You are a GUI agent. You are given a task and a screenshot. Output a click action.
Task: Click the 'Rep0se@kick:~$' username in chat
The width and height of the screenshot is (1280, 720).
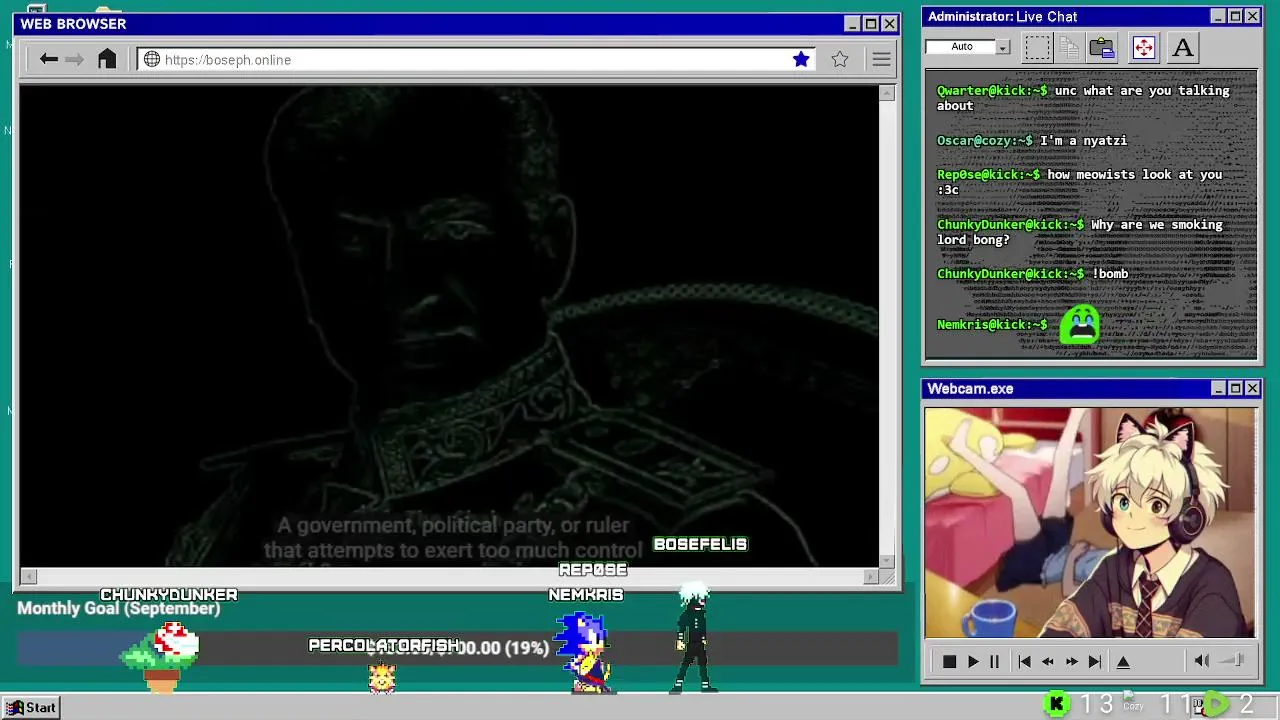pos(988,175)
